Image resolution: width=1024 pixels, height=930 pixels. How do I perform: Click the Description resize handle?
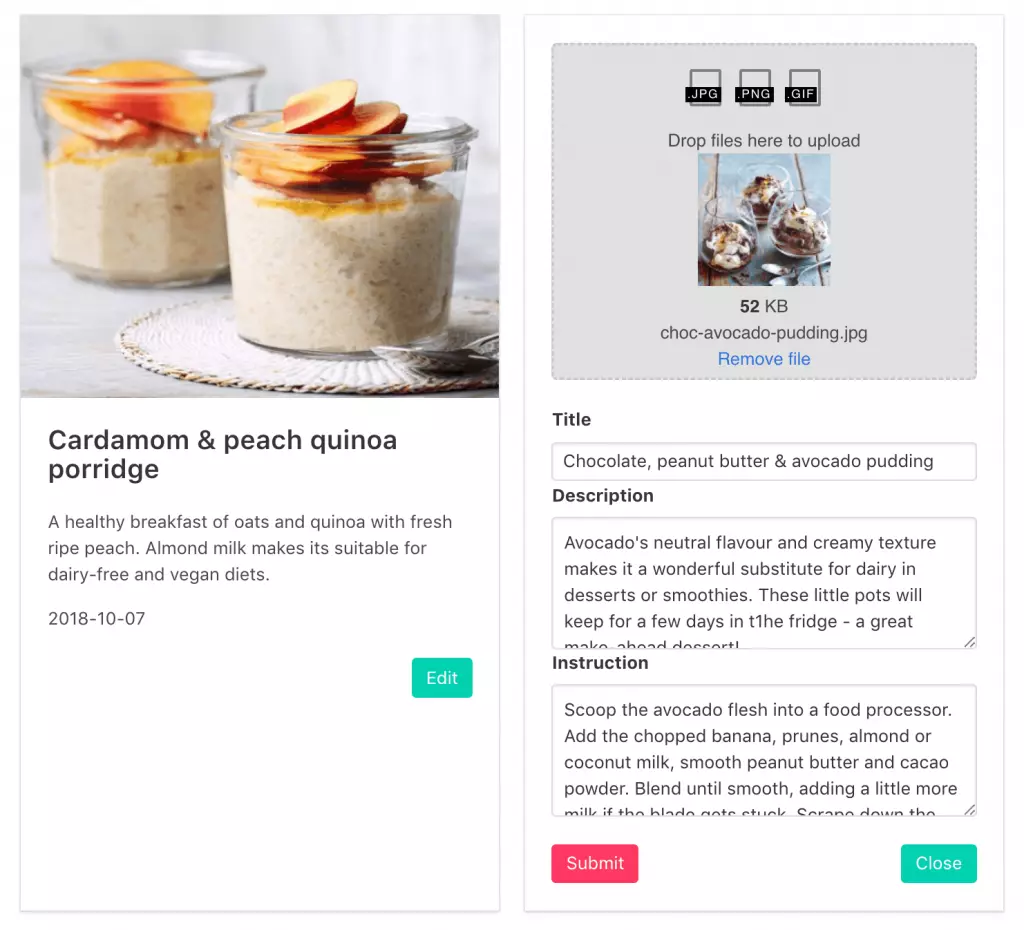[970, 642]
